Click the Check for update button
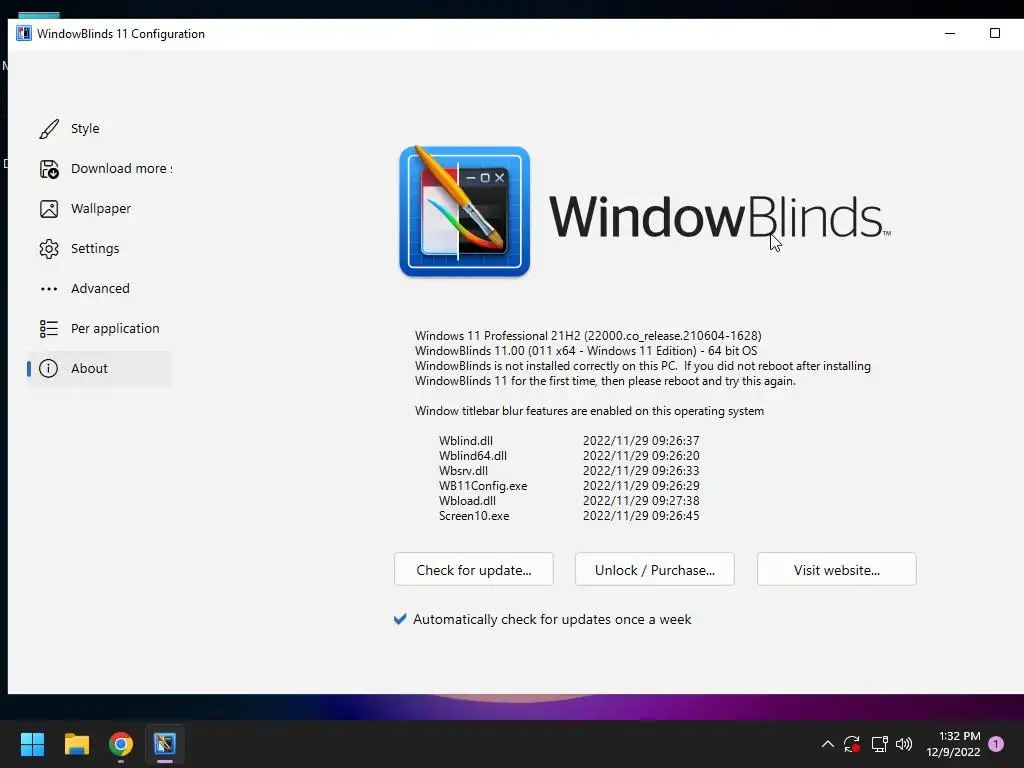 473,569
